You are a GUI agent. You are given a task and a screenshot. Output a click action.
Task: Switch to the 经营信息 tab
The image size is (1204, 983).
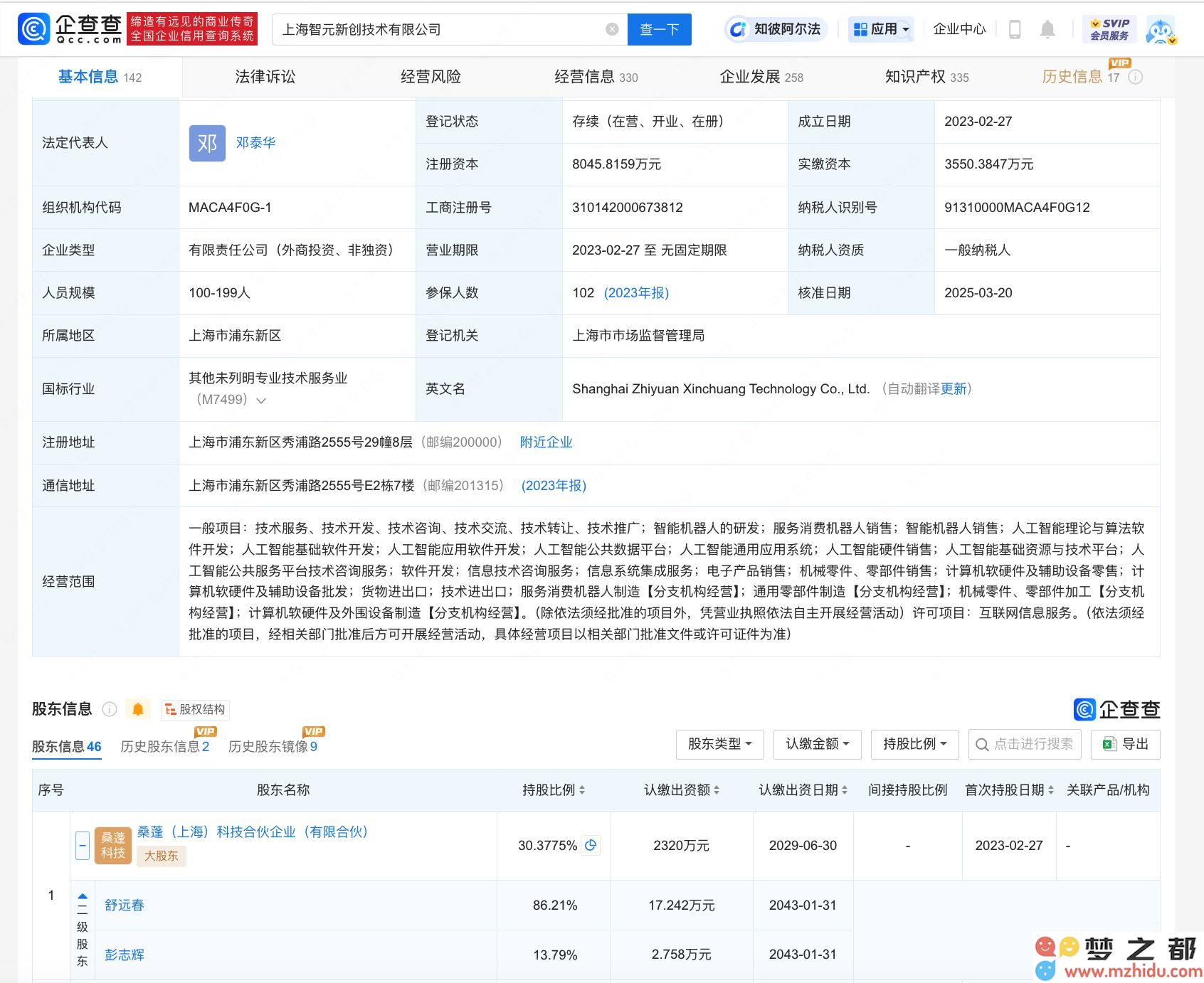point(596,77)
